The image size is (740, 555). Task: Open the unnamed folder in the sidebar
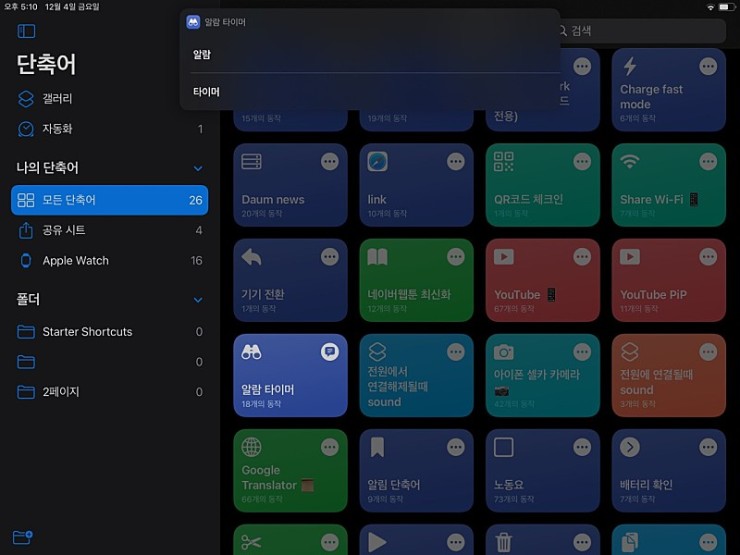[109, 362]
